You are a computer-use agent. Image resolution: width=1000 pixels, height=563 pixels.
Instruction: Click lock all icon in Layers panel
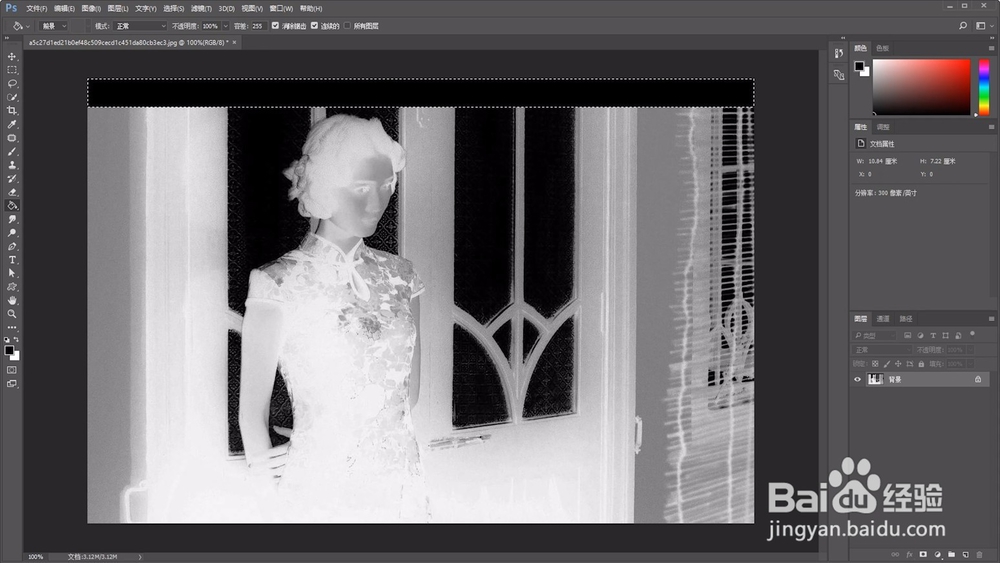click(921, 364)
